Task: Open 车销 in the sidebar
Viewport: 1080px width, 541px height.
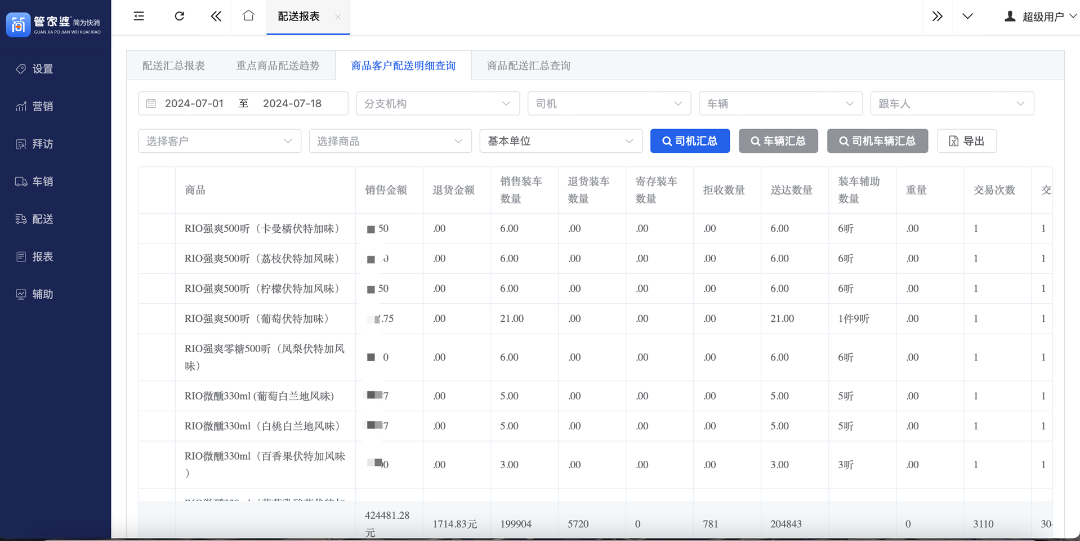Action: tap(42, 182)
